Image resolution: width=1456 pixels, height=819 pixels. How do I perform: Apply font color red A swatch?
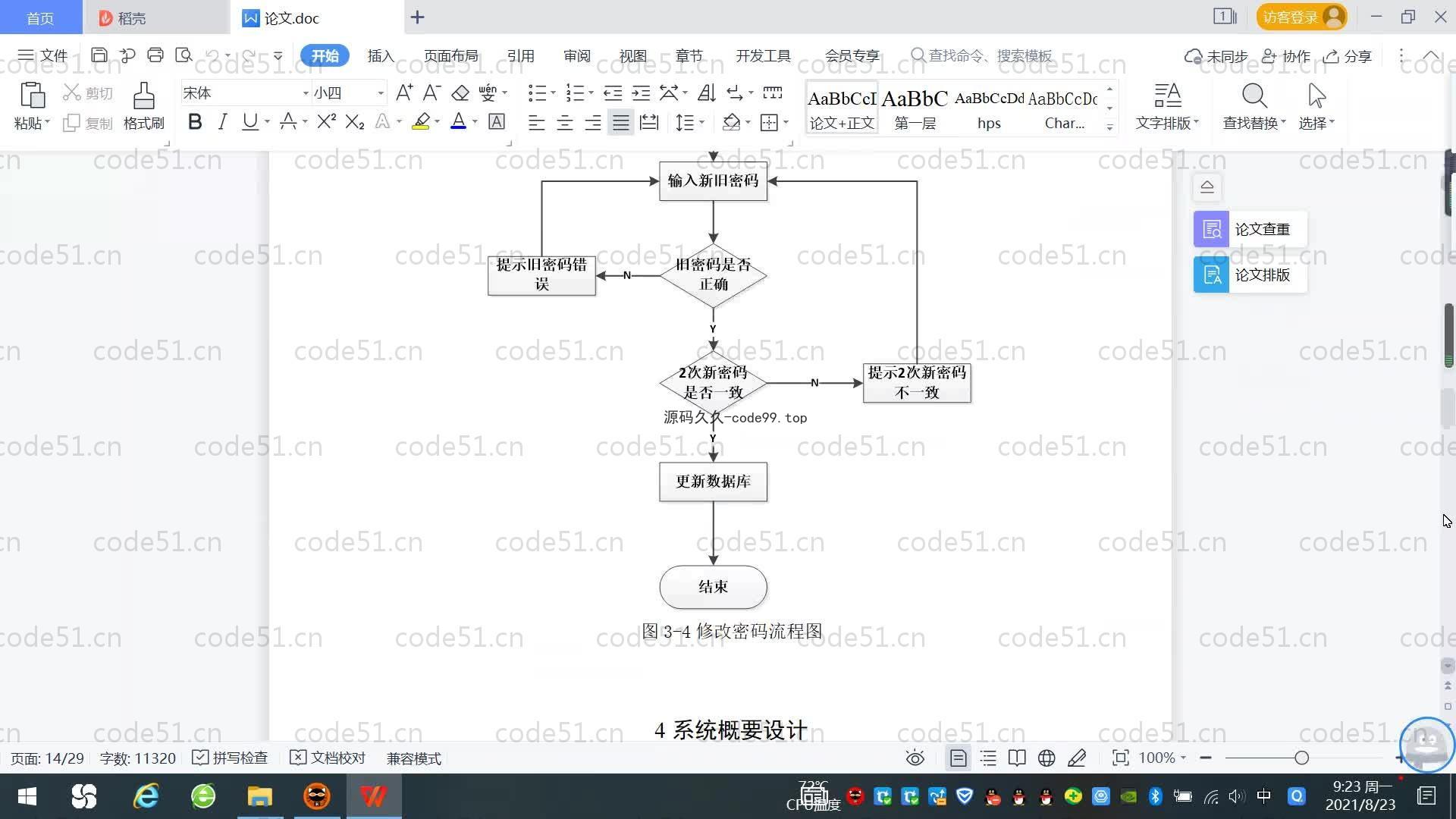[458, 121]
